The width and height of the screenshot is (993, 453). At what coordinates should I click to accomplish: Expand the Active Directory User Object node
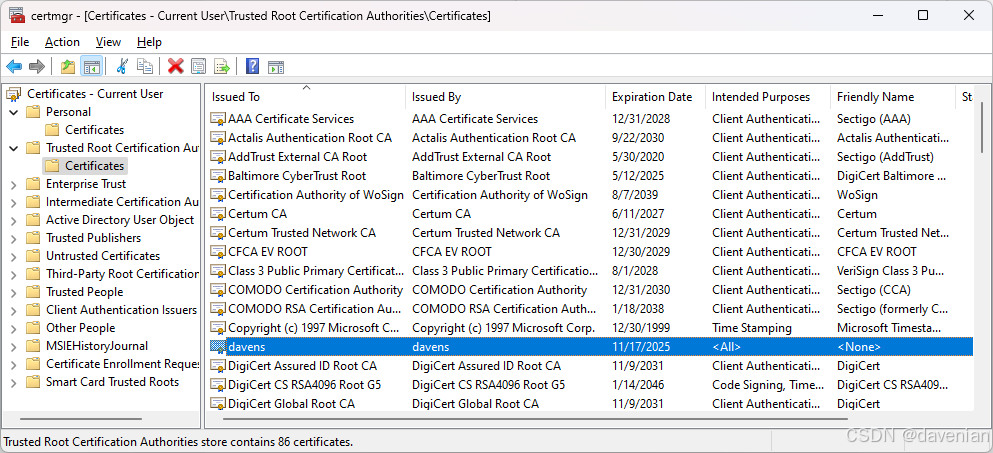coord(14,220)
